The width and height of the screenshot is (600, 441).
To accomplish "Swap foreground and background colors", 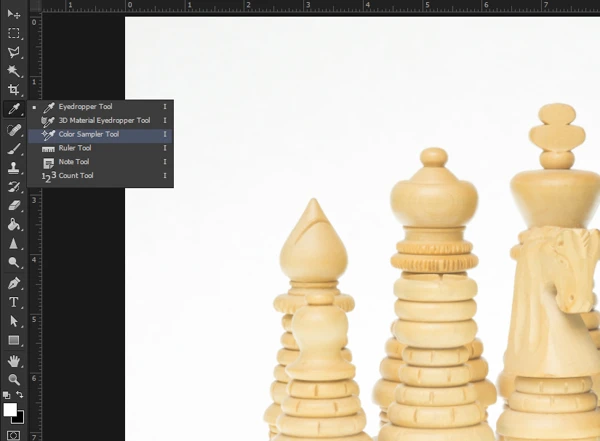I will (x=21, y=396).
